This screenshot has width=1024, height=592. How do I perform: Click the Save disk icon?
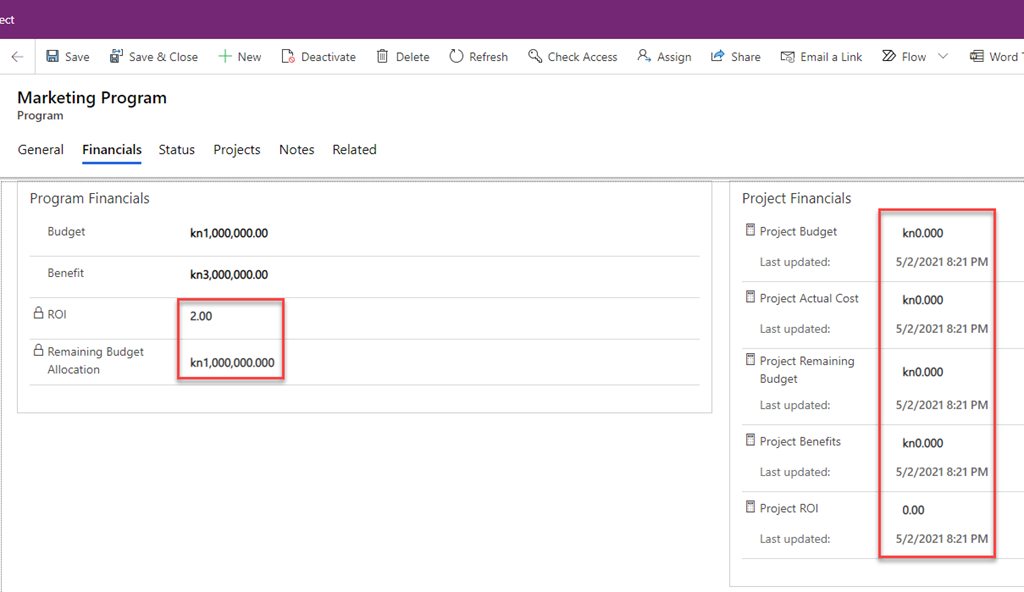coord(53,57)
